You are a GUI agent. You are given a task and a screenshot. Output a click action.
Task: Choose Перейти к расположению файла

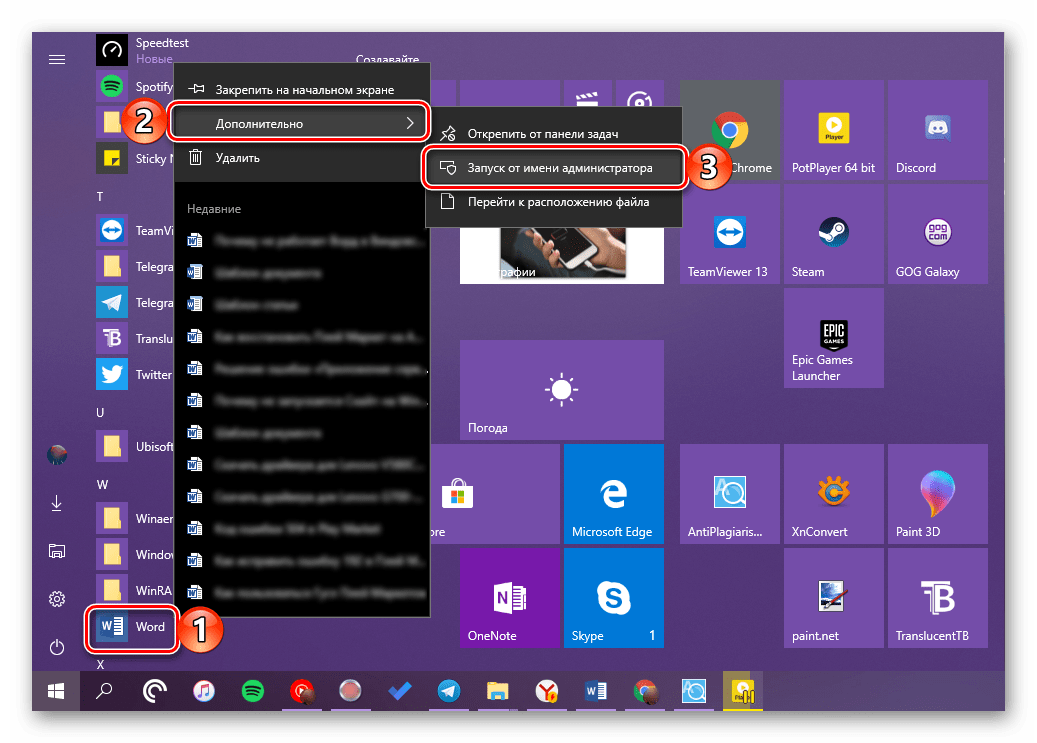pos(555,202)
